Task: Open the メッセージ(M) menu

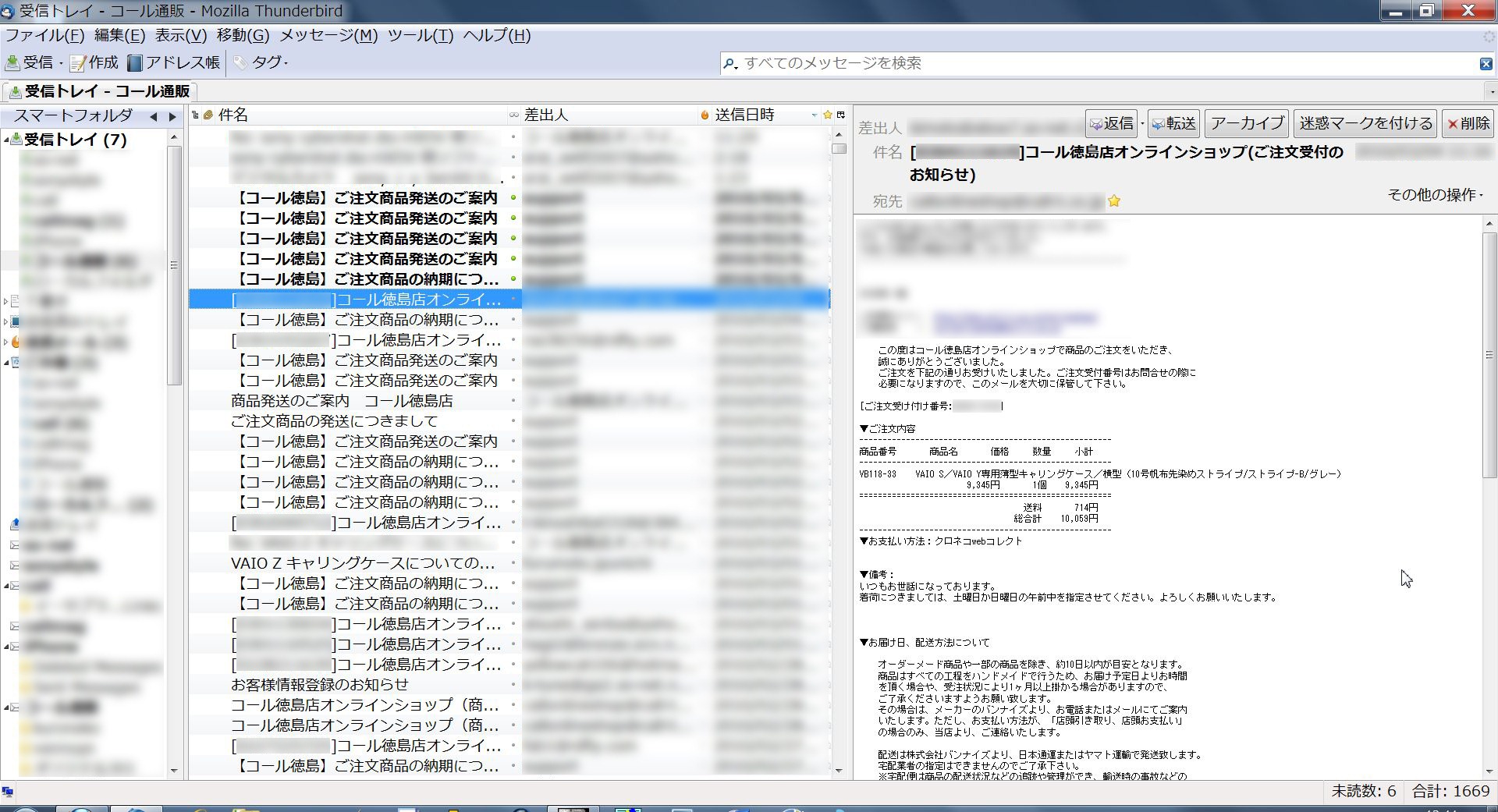Action: point(328,36)
